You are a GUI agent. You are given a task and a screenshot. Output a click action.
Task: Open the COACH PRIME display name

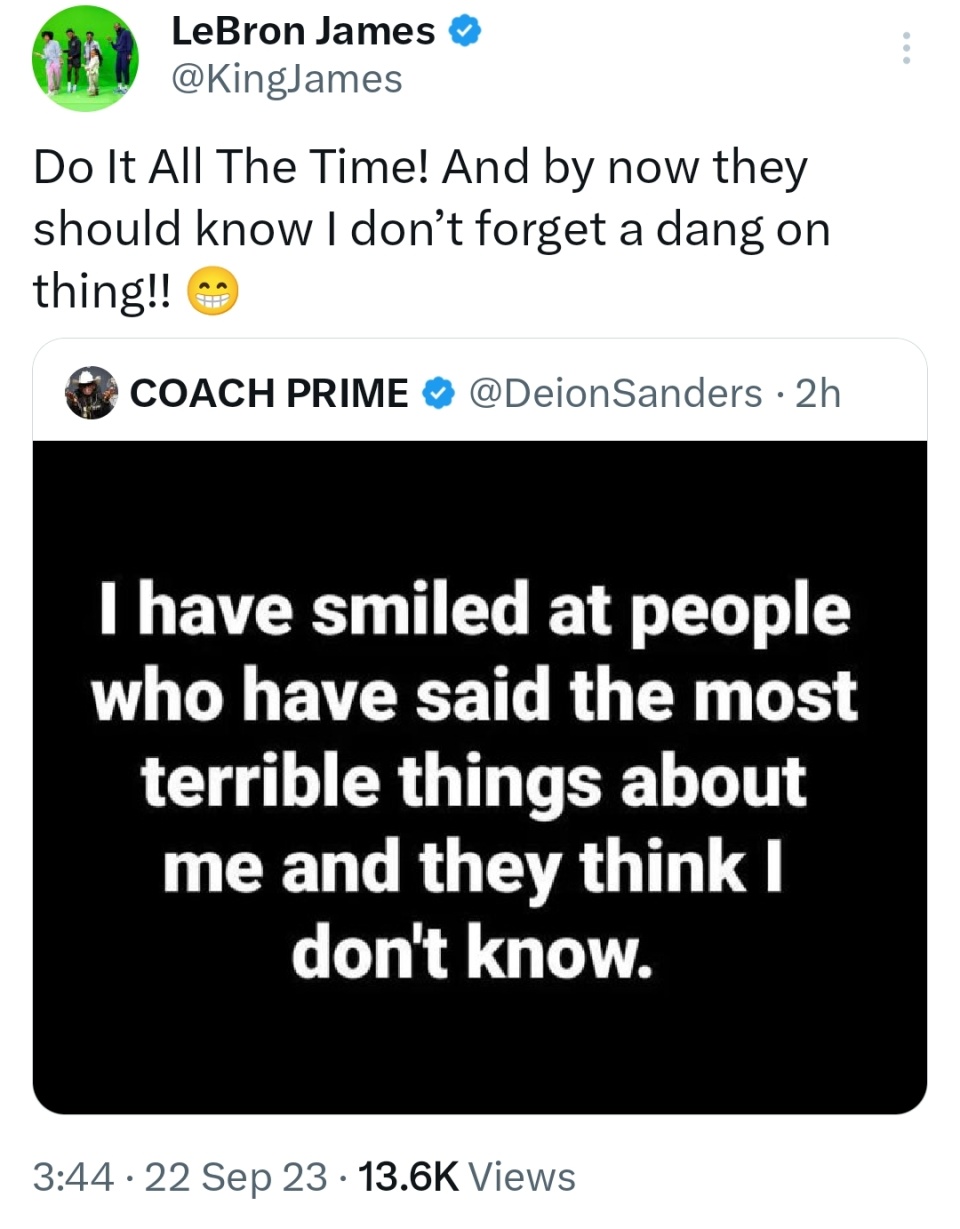(x=269, y=394)
